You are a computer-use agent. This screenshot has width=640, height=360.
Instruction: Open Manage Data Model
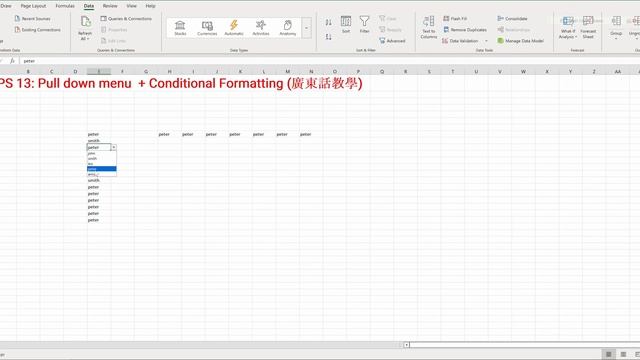[520, 41]
